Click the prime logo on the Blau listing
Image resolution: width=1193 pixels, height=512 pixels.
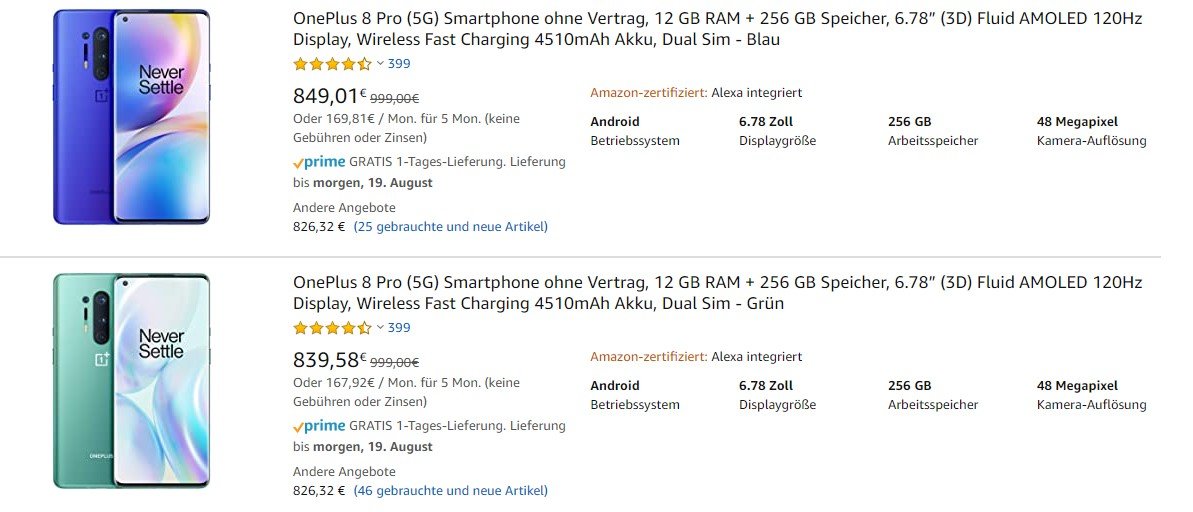pos(319,162)
